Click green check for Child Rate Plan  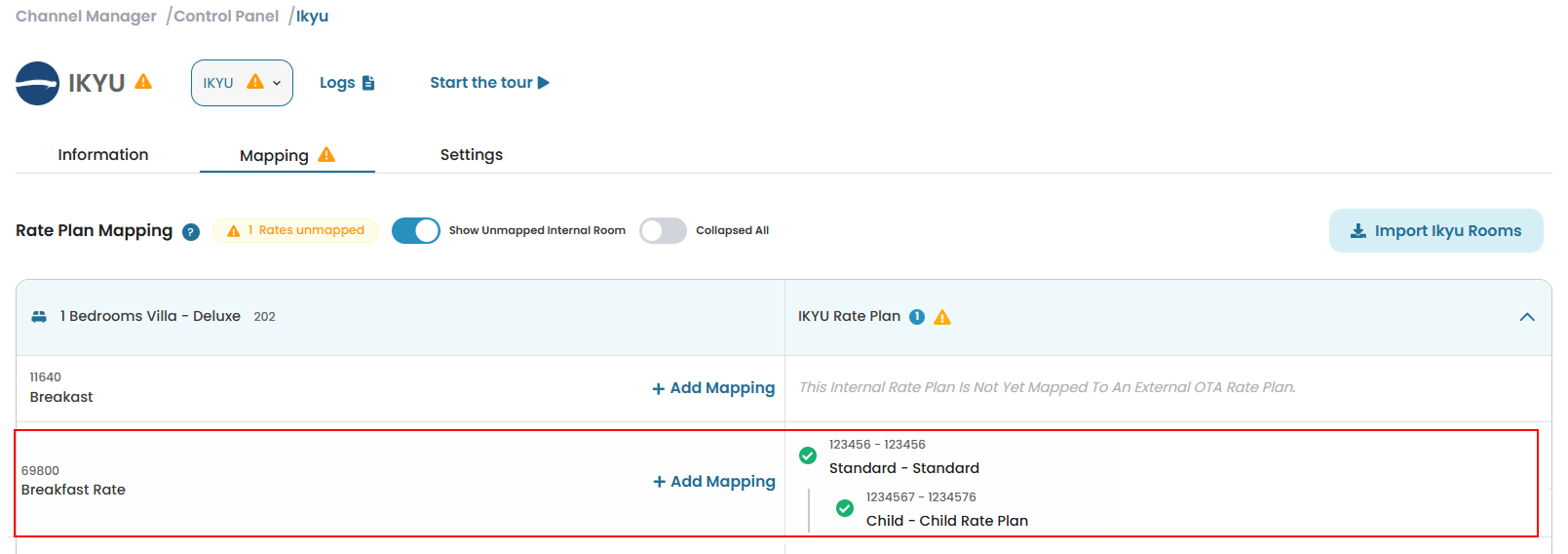click(845, 508)
